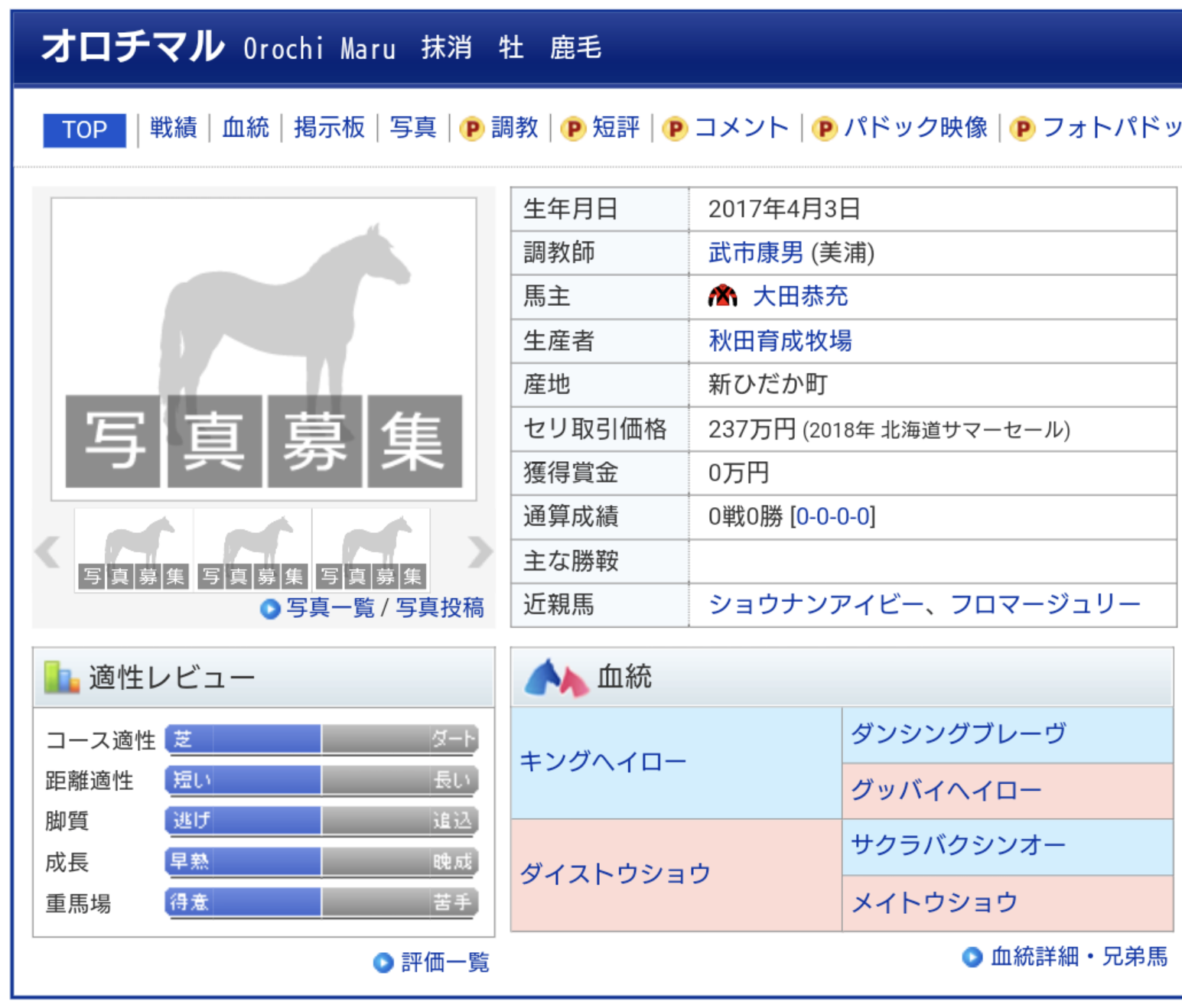Open sire キングヘイロー link

coord(603,762)
